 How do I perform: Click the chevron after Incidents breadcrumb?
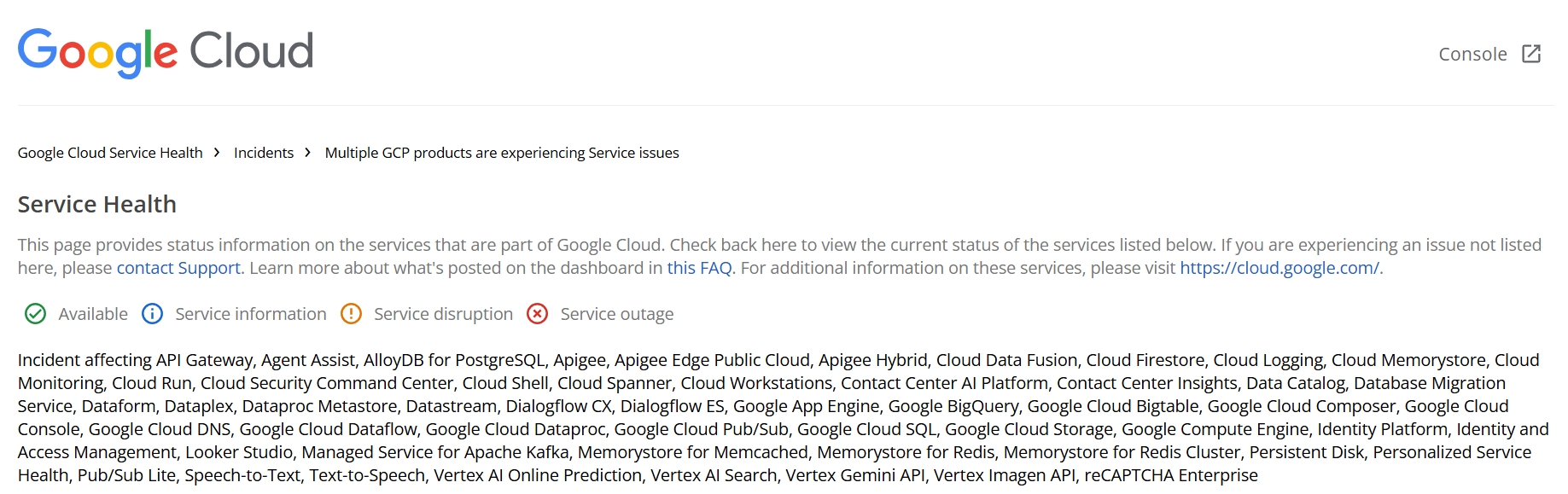click(x=308, y=153)
